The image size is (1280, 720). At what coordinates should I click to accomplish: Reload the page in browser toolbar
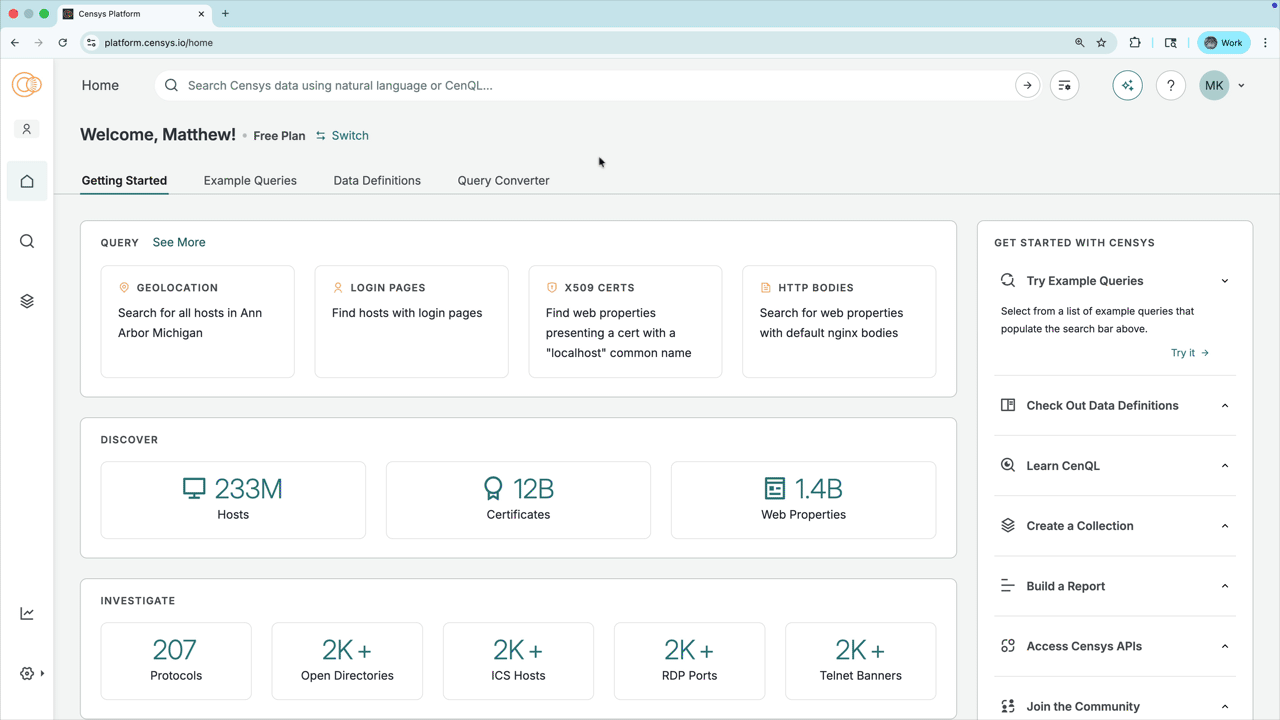[x=62, y=43]
